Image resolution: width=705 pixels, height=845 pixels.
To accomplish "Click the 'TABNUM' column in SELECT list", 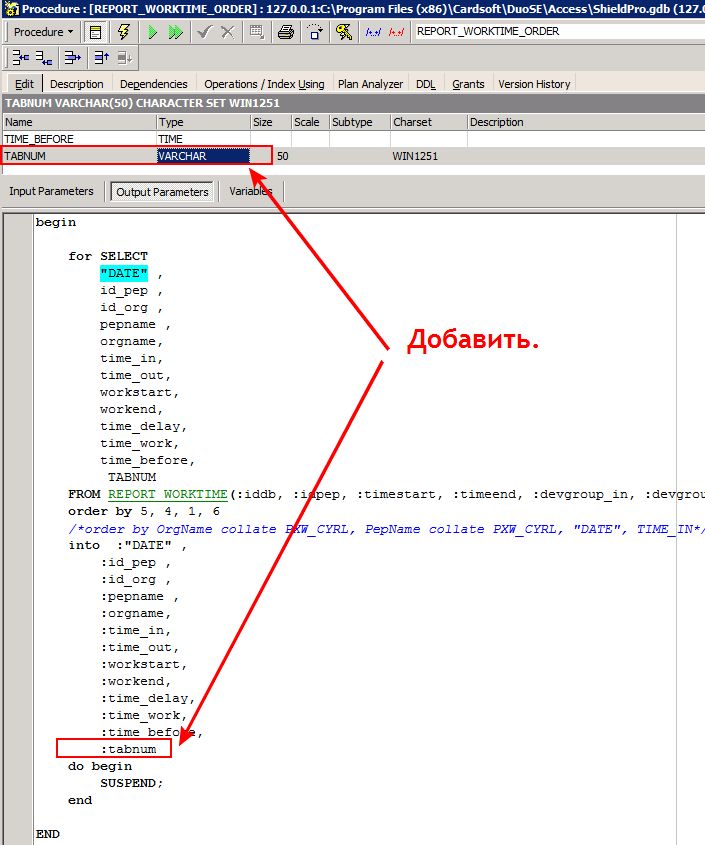I will click(x=132, y=477).
